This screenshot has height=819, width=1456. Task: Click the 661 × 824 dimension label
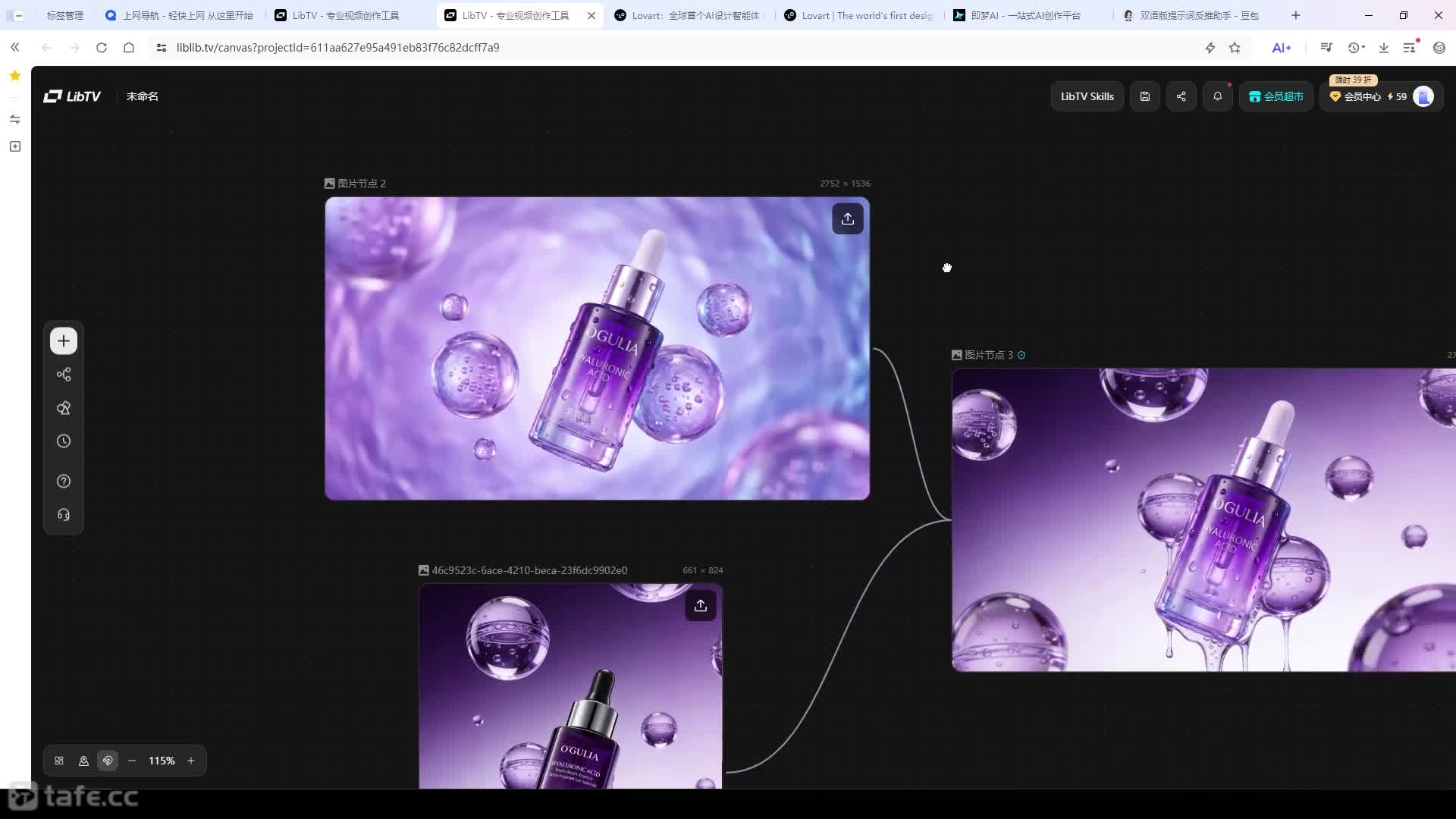coord(703,570)
